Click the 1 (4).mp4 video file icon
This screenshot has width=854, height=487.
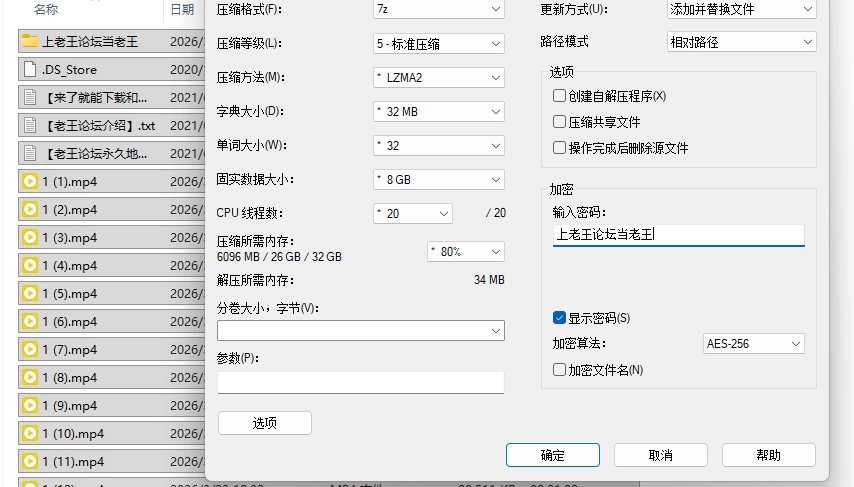click(x=30, y=265)
